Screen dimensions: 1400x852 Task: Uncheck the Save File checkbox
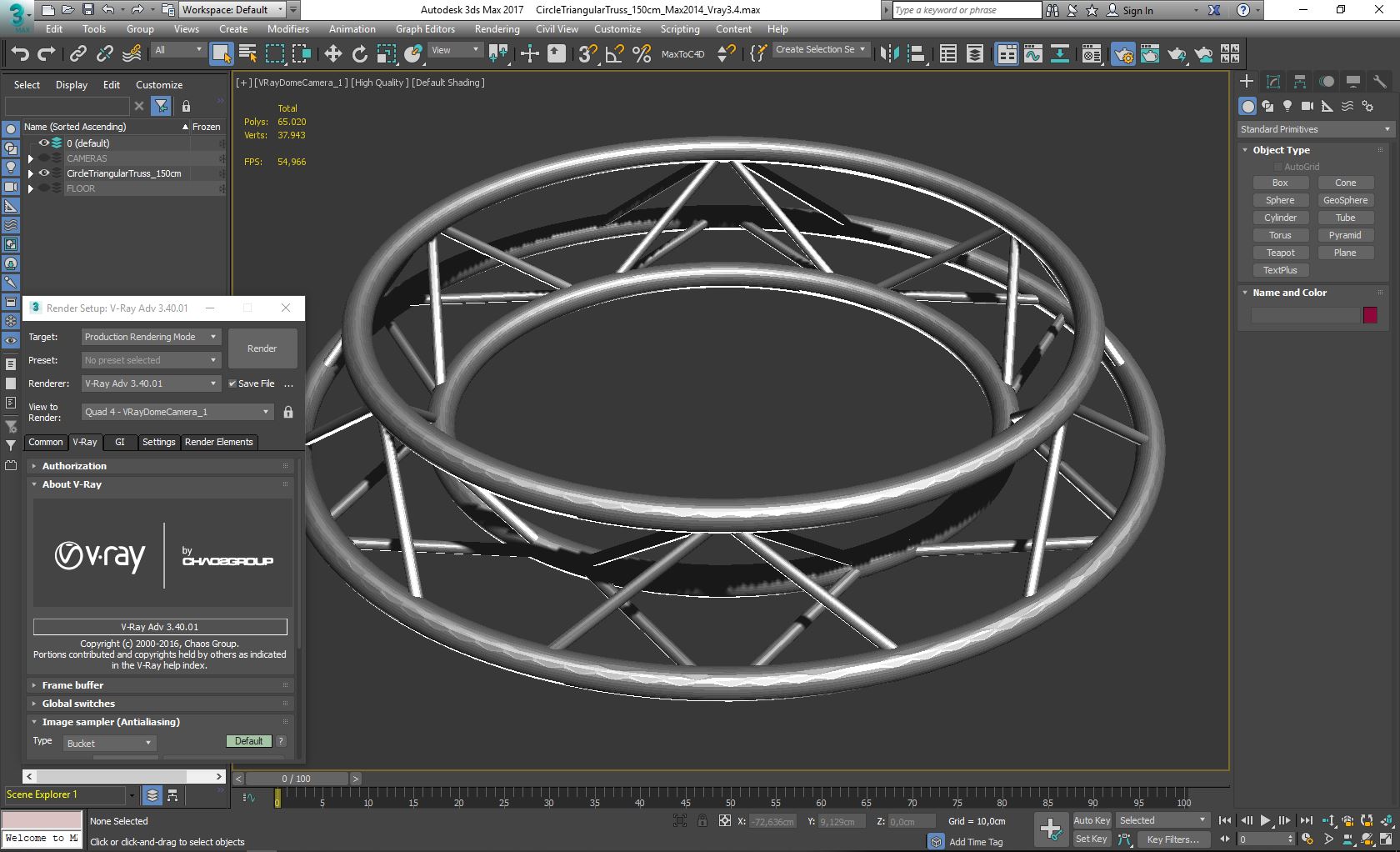click(233, 383)
